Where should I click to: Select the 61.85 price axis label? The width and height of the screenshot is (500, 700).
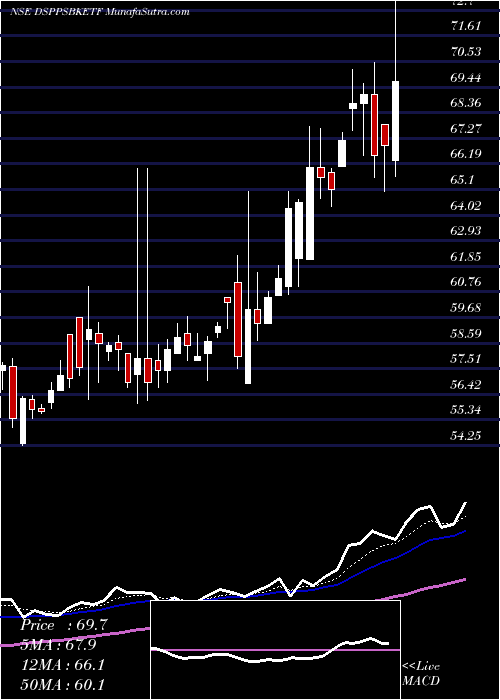click(466, 257)
